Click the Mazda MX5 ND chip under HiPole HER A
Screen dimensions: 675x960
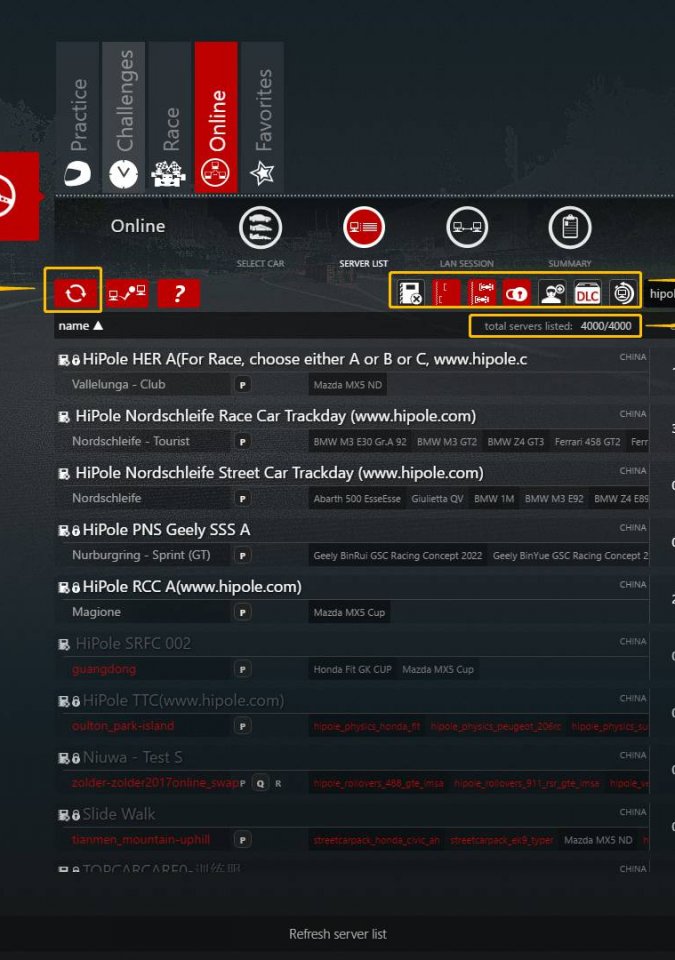click(348, 385)
